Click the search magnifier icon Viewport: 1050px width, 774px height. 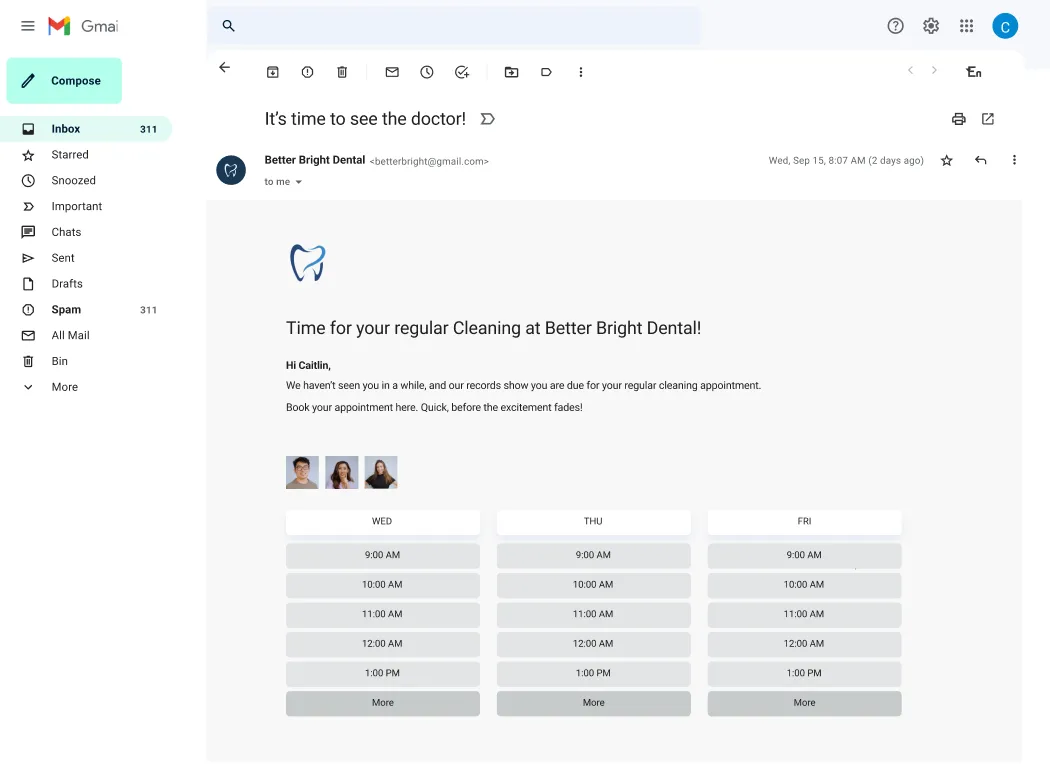pyautogui.click(x=228, y=26)
